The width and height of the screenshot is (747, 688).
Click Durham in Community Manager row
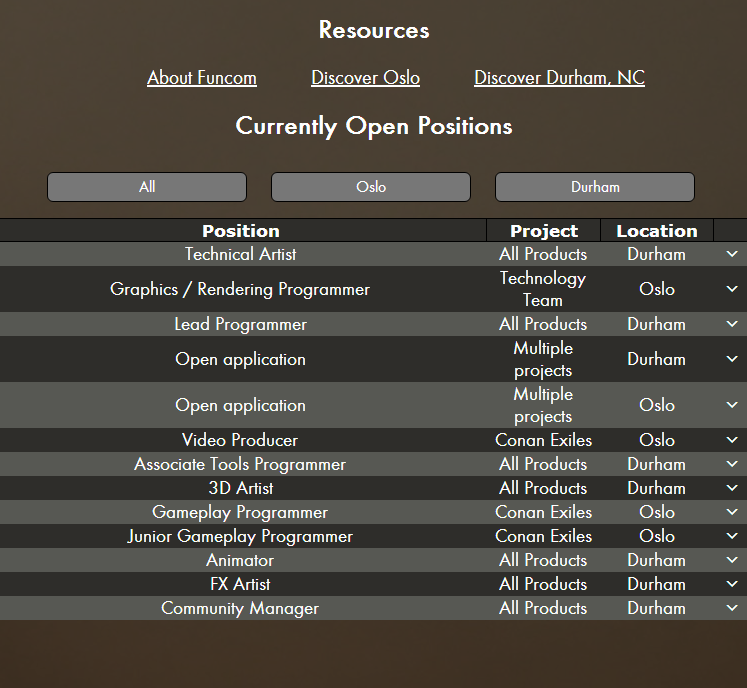[x=656, y=608]
